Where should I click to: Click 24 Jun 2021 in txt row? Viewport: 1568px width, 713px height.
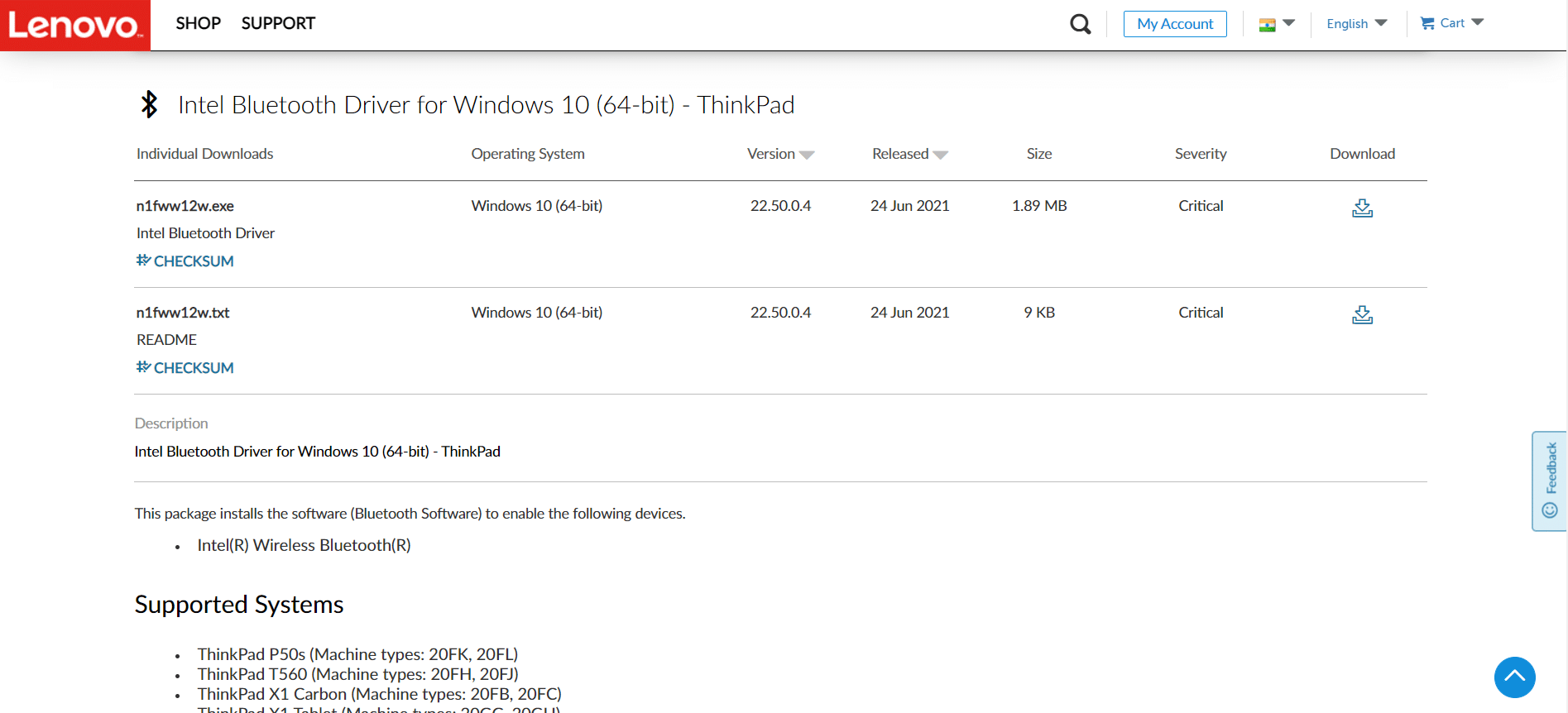(909, 313)
